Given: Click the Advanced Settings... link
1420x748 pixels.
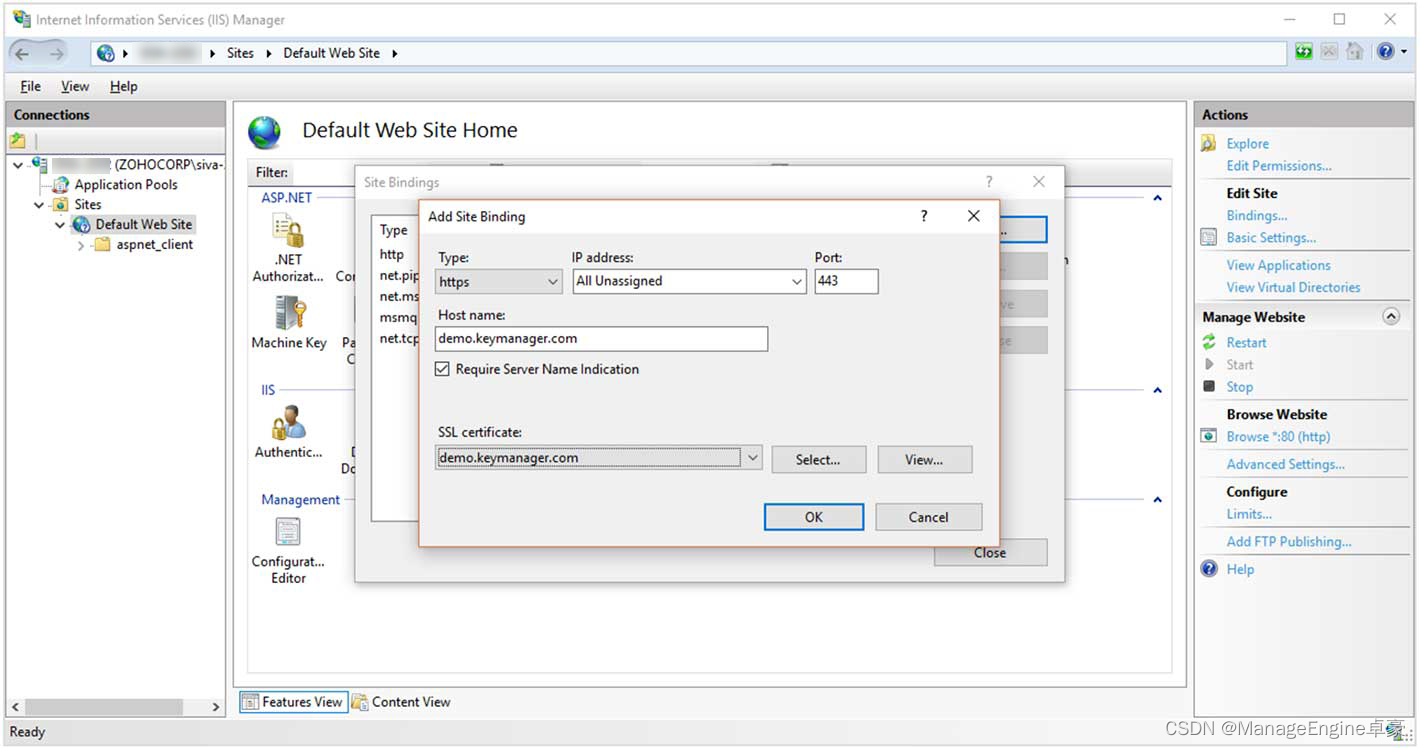Looking at the screenshot, I should [x=1286, y=464].
